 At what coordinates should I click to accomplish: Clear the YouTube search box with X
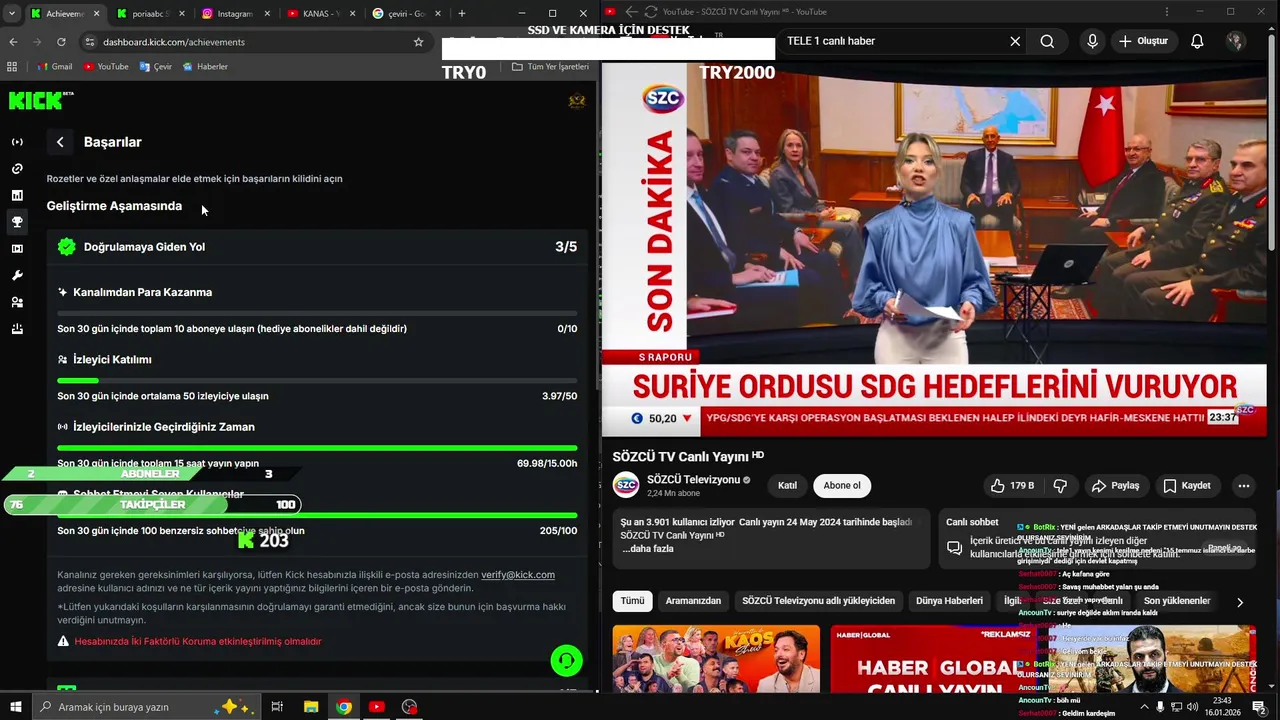[1015, 41]
